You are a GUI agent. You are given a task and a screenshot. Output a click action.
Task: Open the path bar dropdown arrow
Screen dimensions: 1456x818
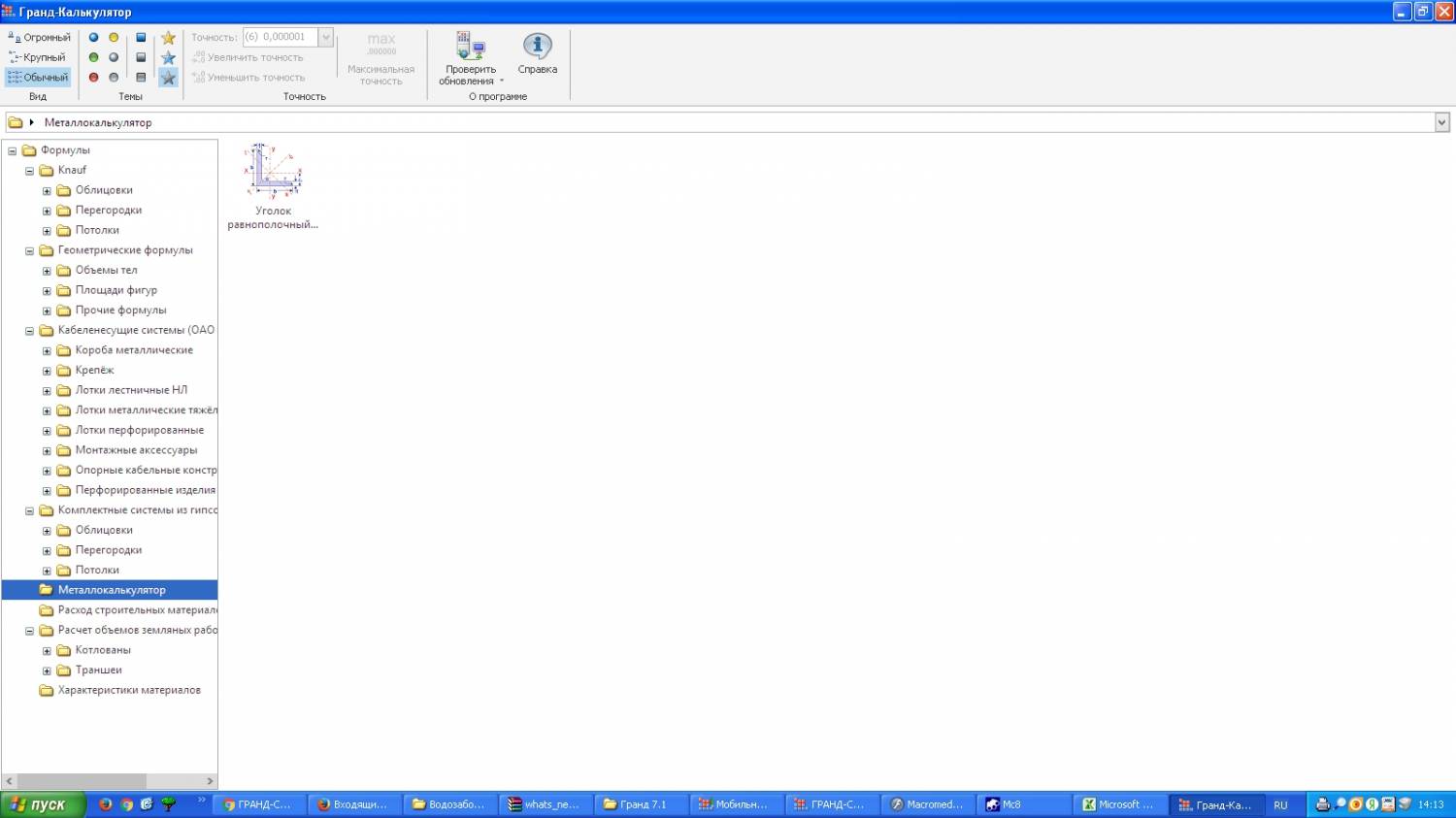1441,122
